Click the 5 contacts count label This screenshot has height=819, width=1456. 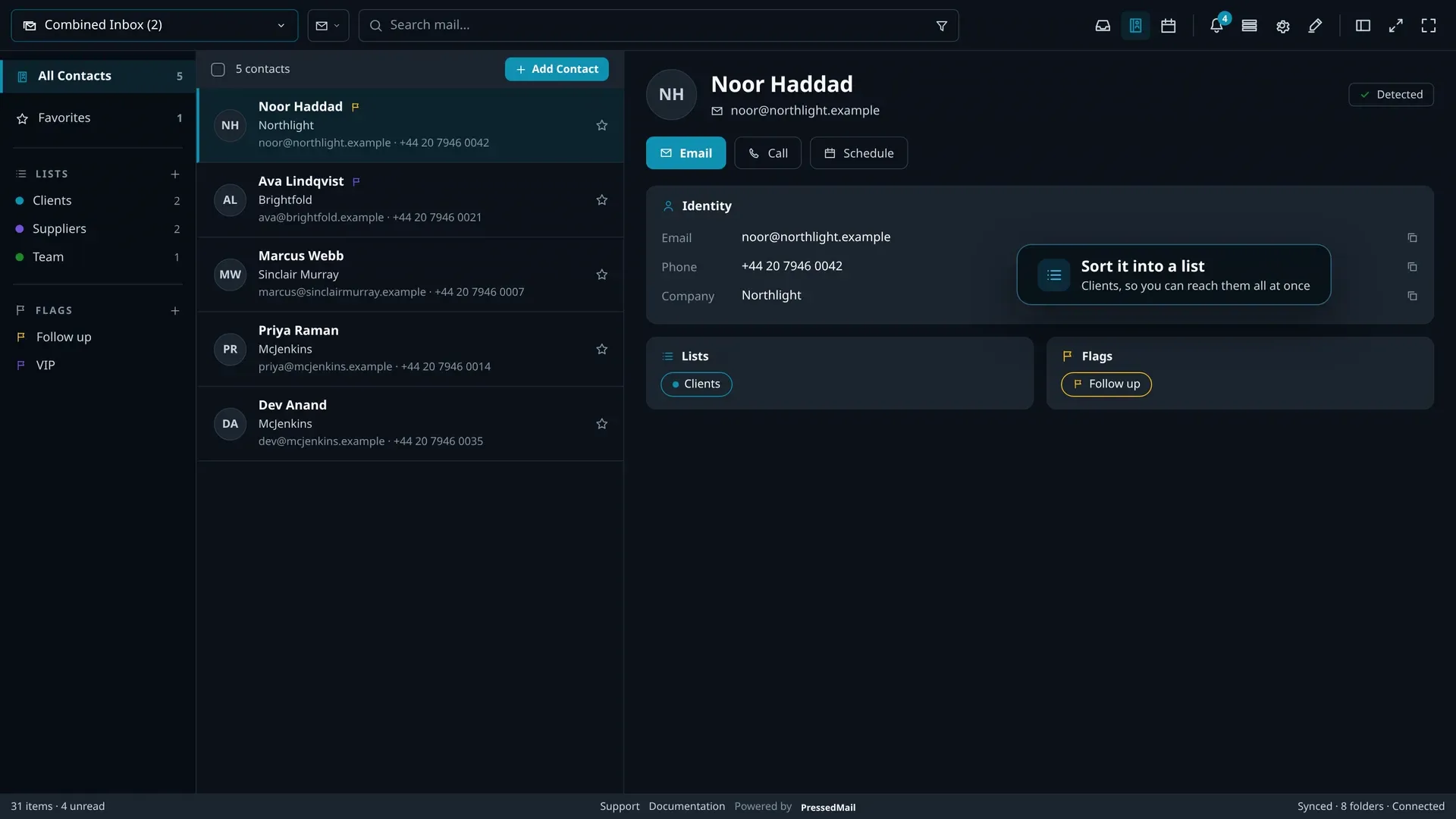[262, 69]
